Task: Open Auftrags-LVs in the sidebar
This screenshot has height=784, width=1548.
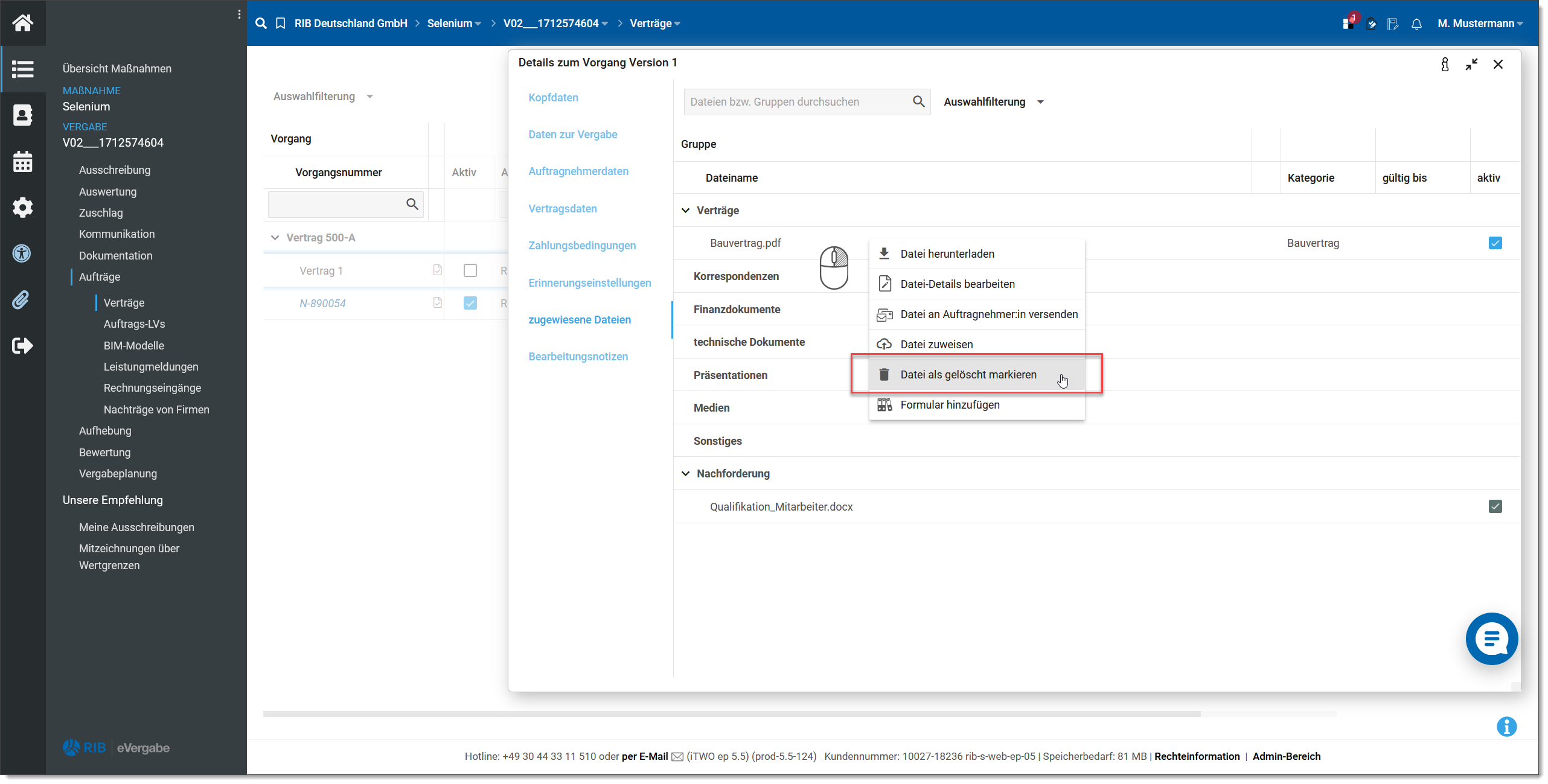Action: pos(134,323)
